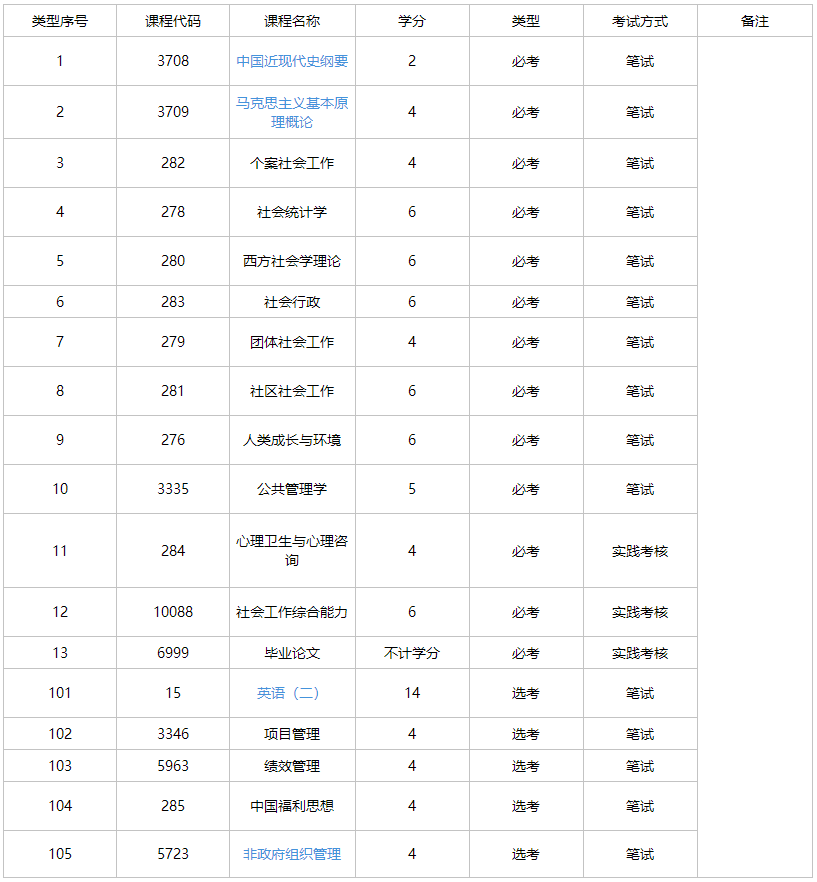
Task: Select course code 10088
Action: click(x=173, y=612)
